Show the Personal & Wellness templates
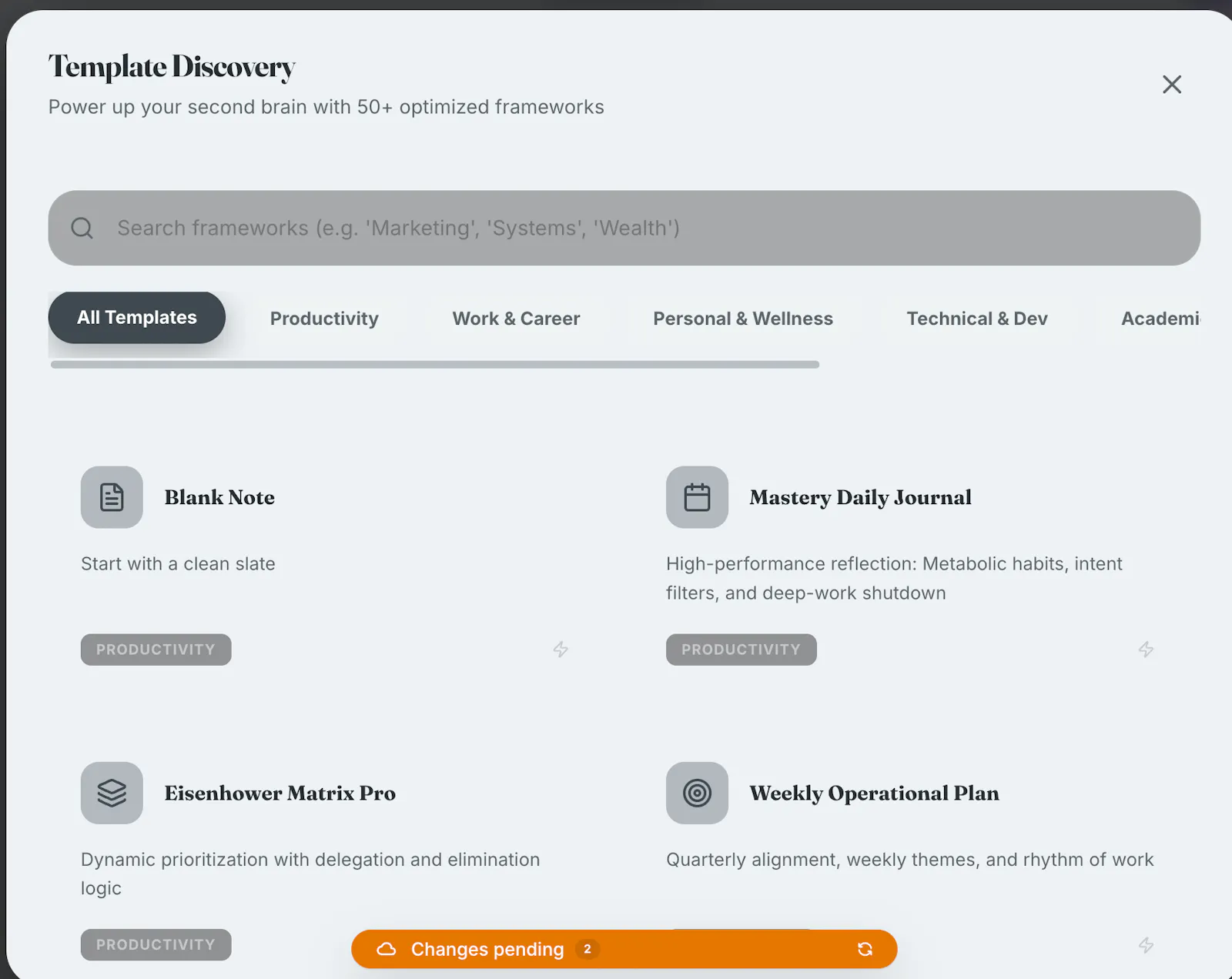Screen dimensions: 1232x979 tap(743, 319)
